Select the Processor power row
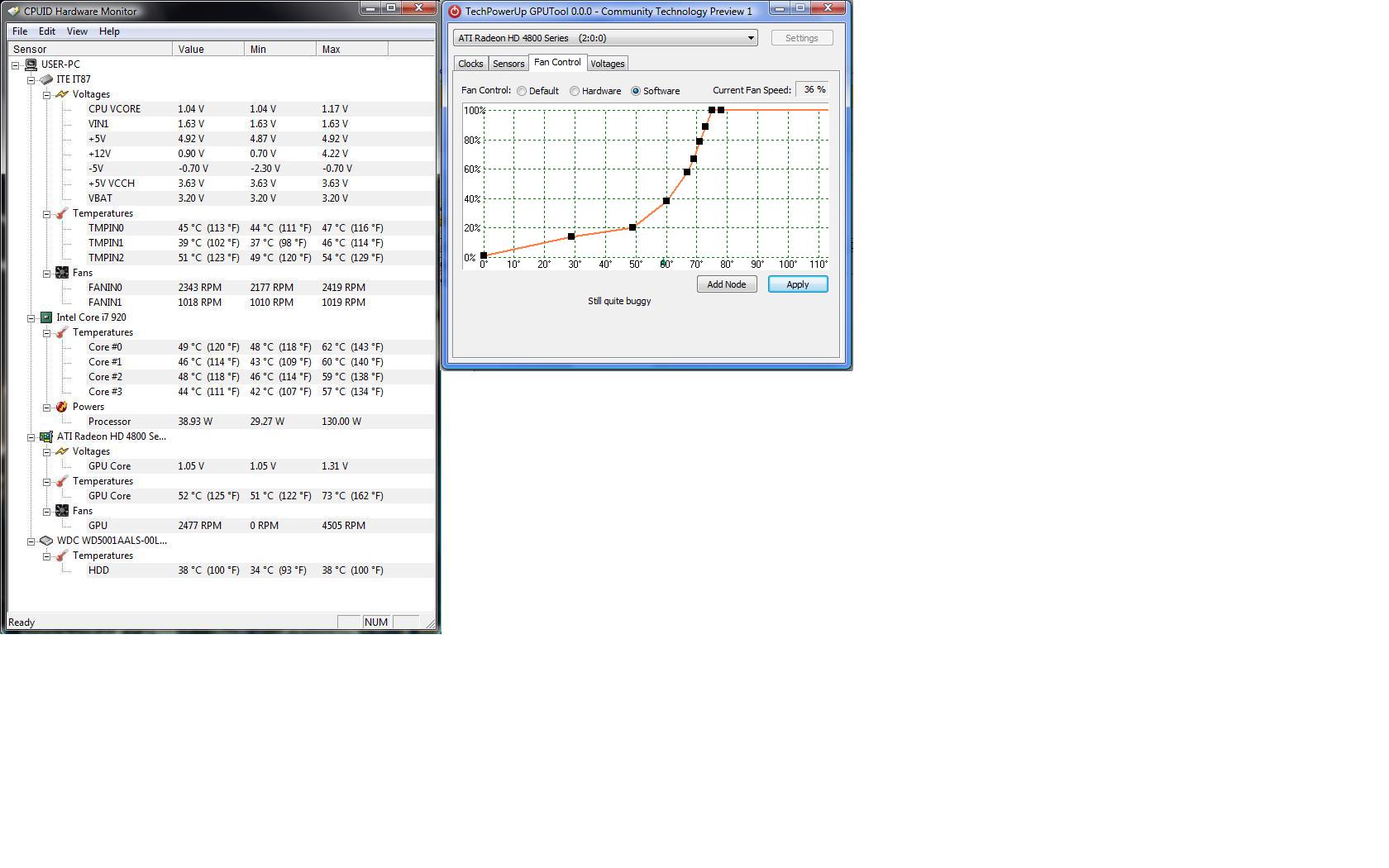Image resolution: width=1389 pixels, height=868 pixels. (261, 422)
